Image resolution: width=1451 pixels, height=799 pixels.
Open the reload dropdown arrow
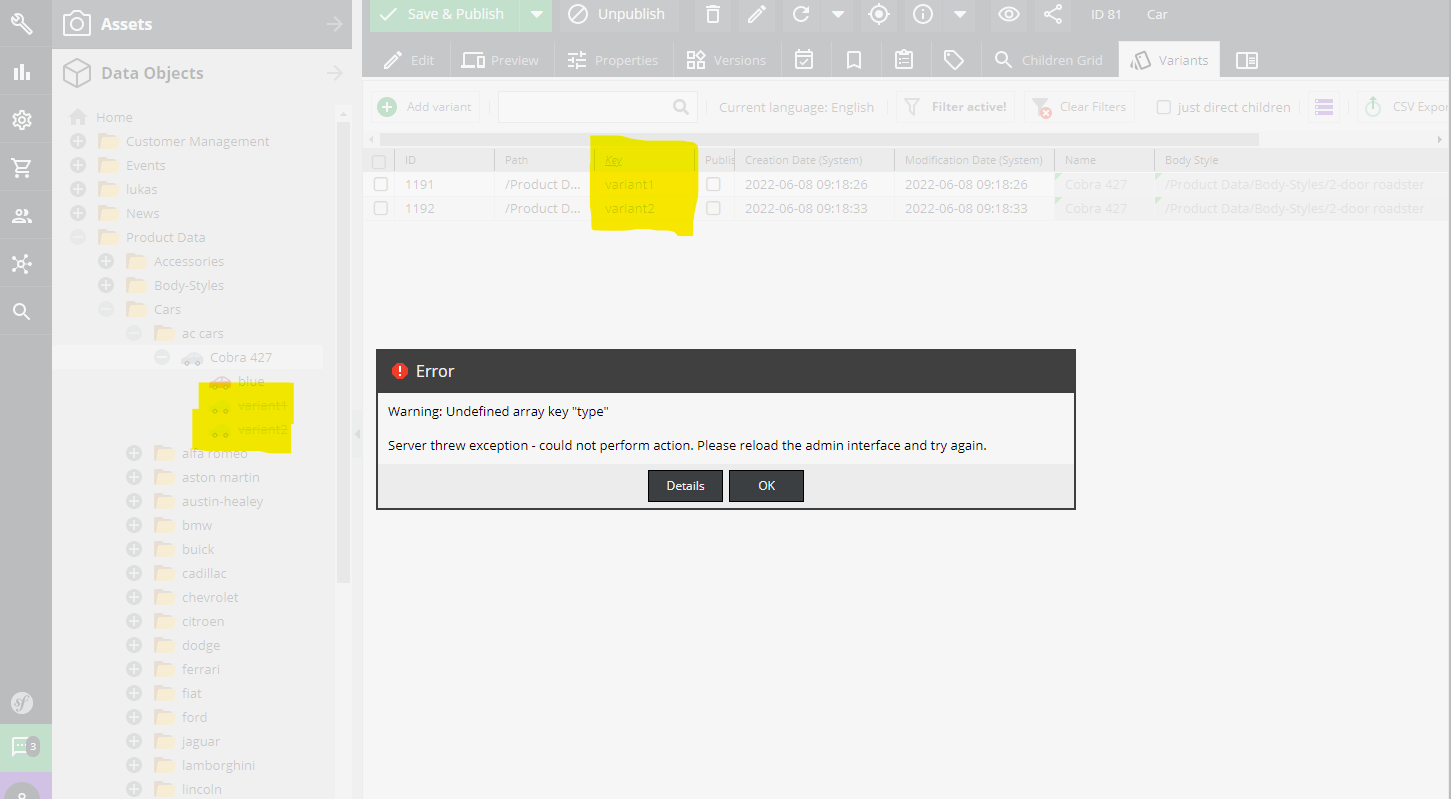838,14
